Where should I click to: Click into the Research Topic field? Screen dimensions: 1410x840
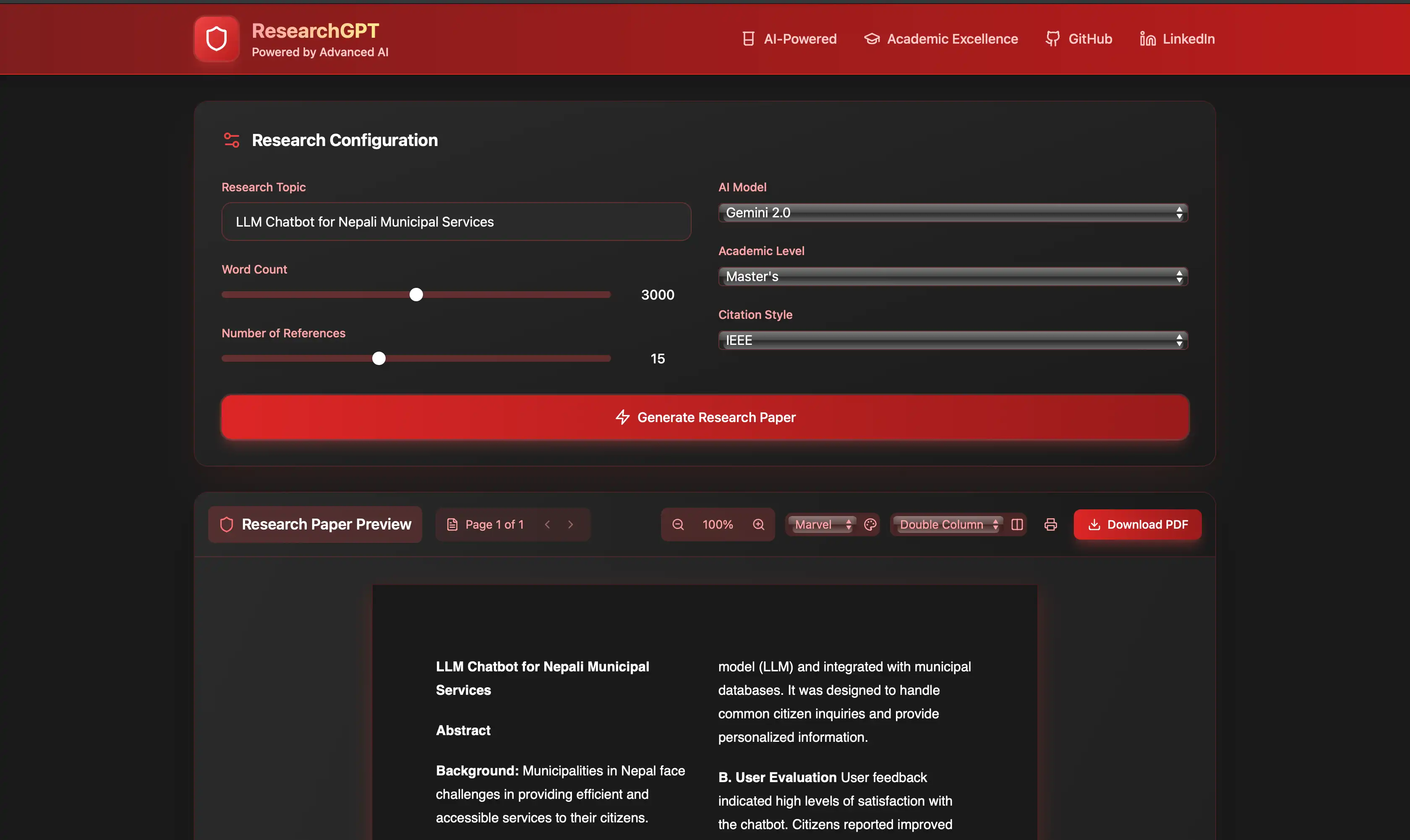tap(456, 222)
